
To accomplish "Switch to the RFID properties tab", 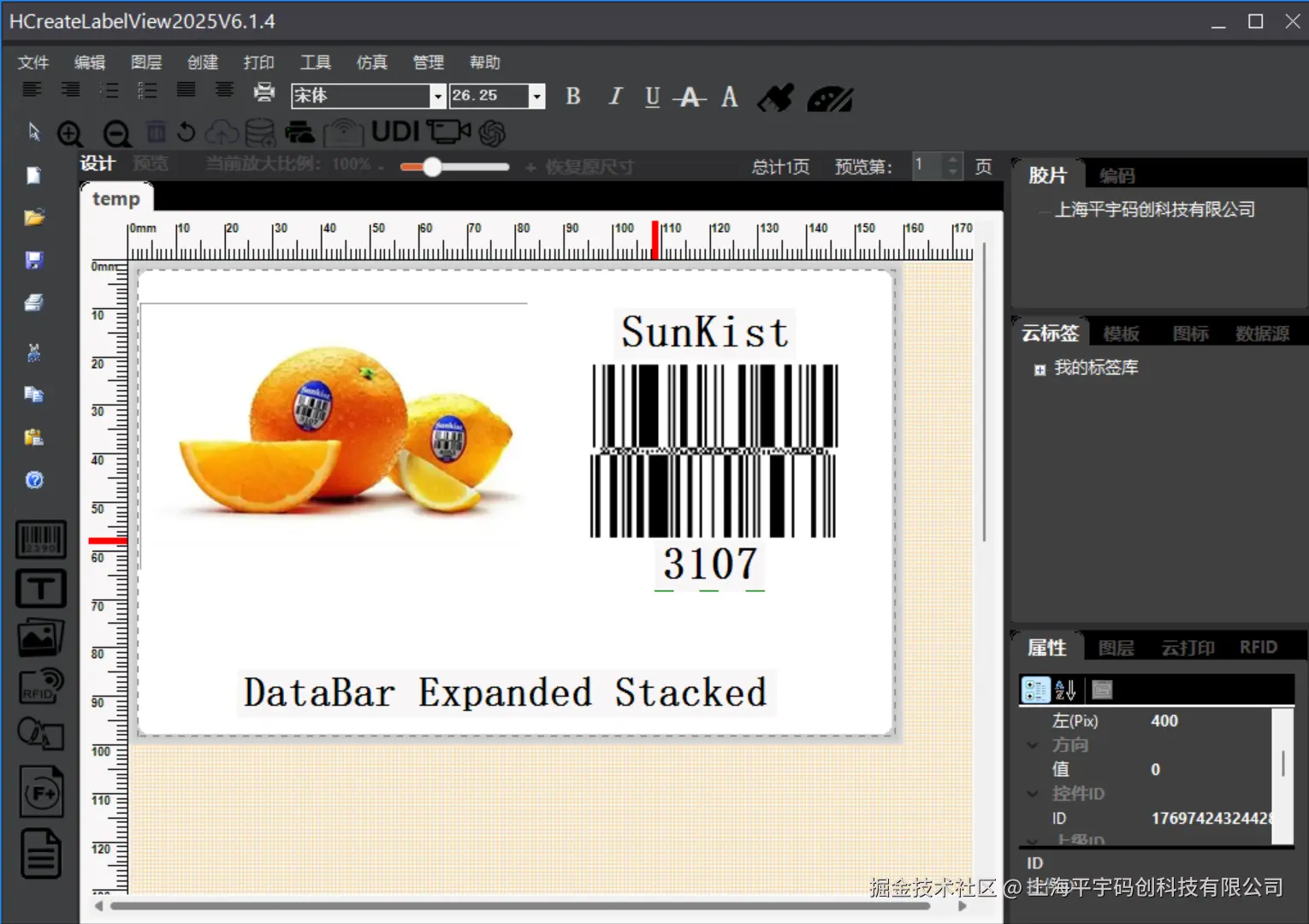I will coord(1259,648).
